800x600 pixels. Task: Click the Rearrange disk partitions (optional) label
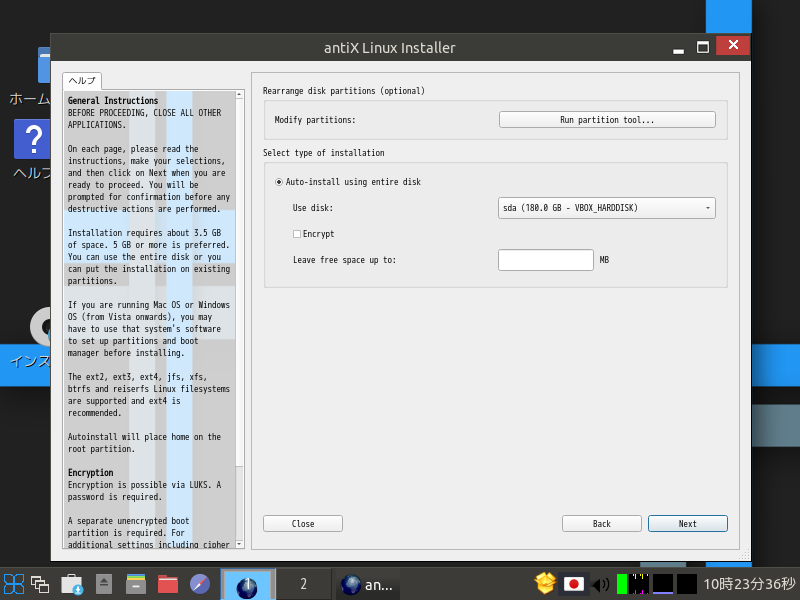(x=343, y=91)
